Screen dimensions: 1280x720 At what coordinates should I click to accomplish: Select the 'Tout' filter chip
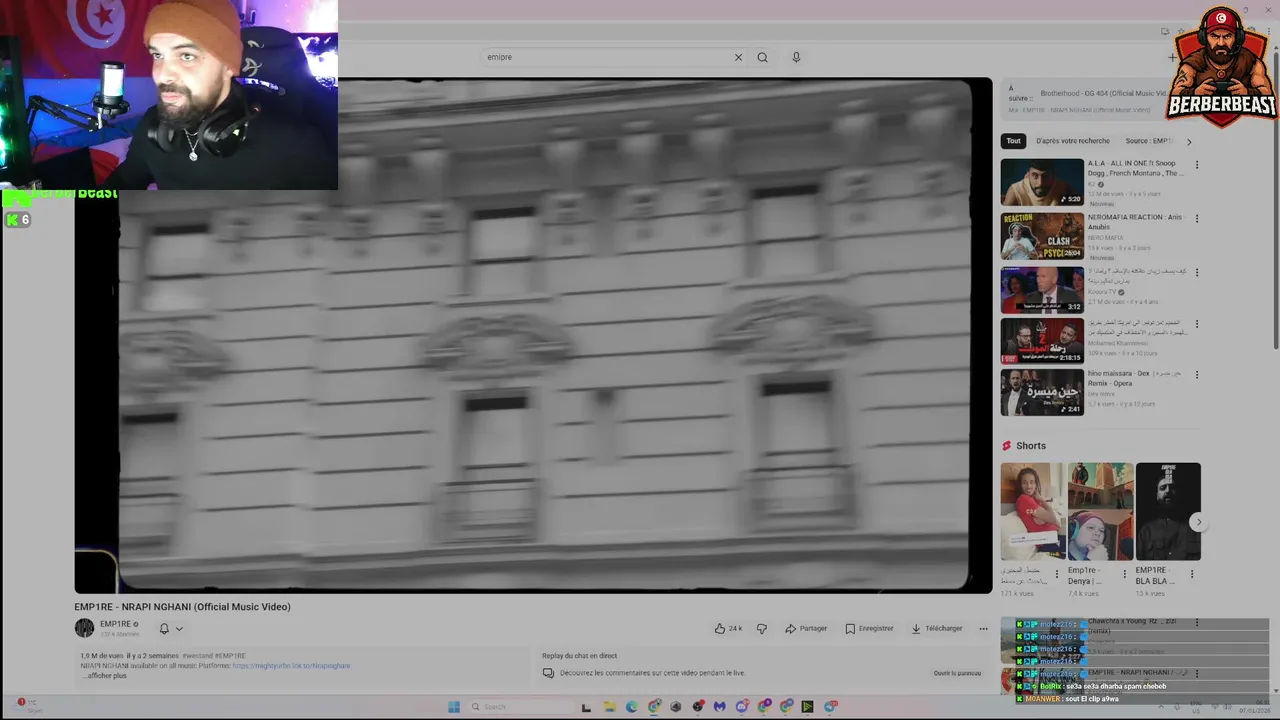pos(1014,141)
